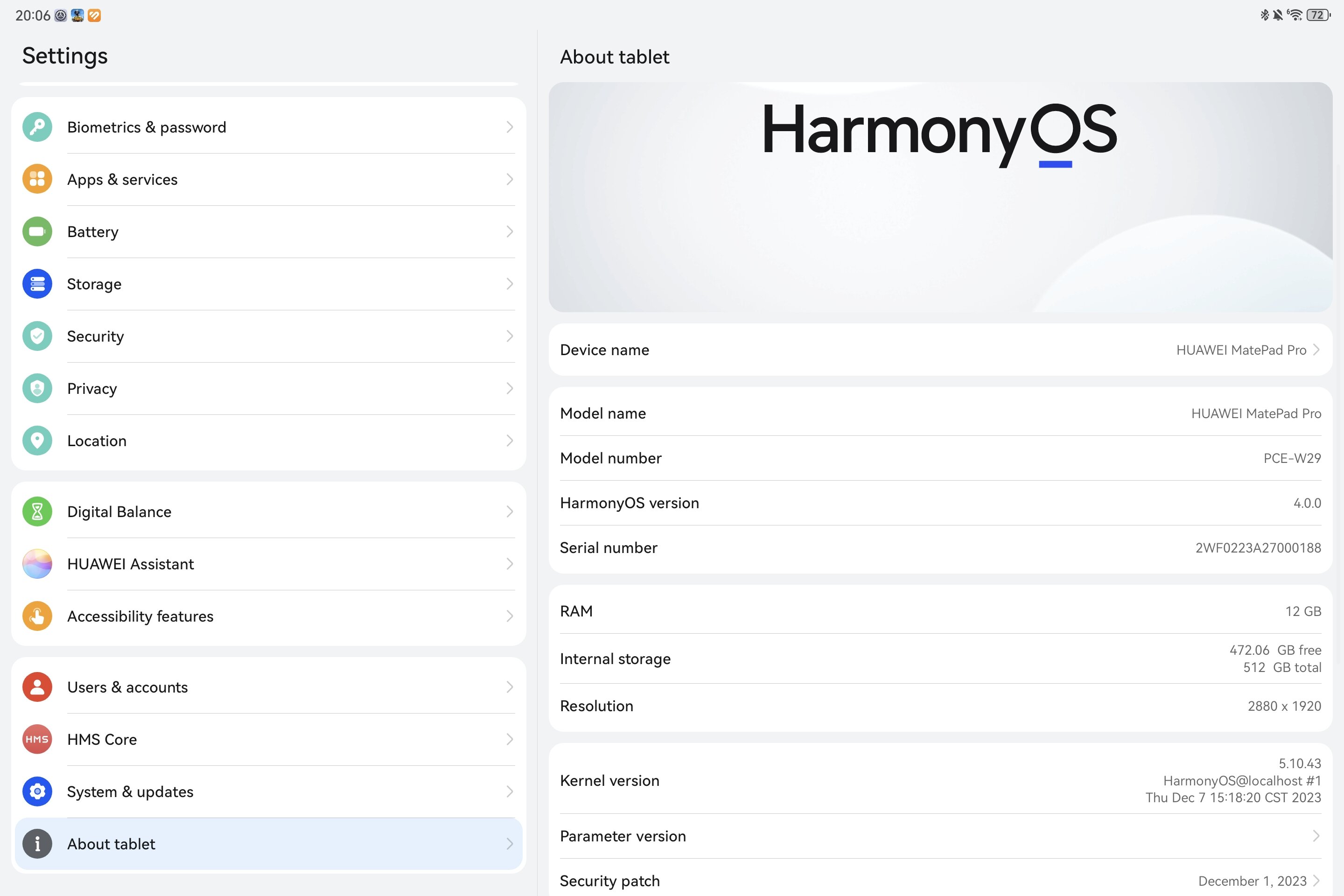Tap the Security patch December 1, 2023 date

click(1252, 881)
